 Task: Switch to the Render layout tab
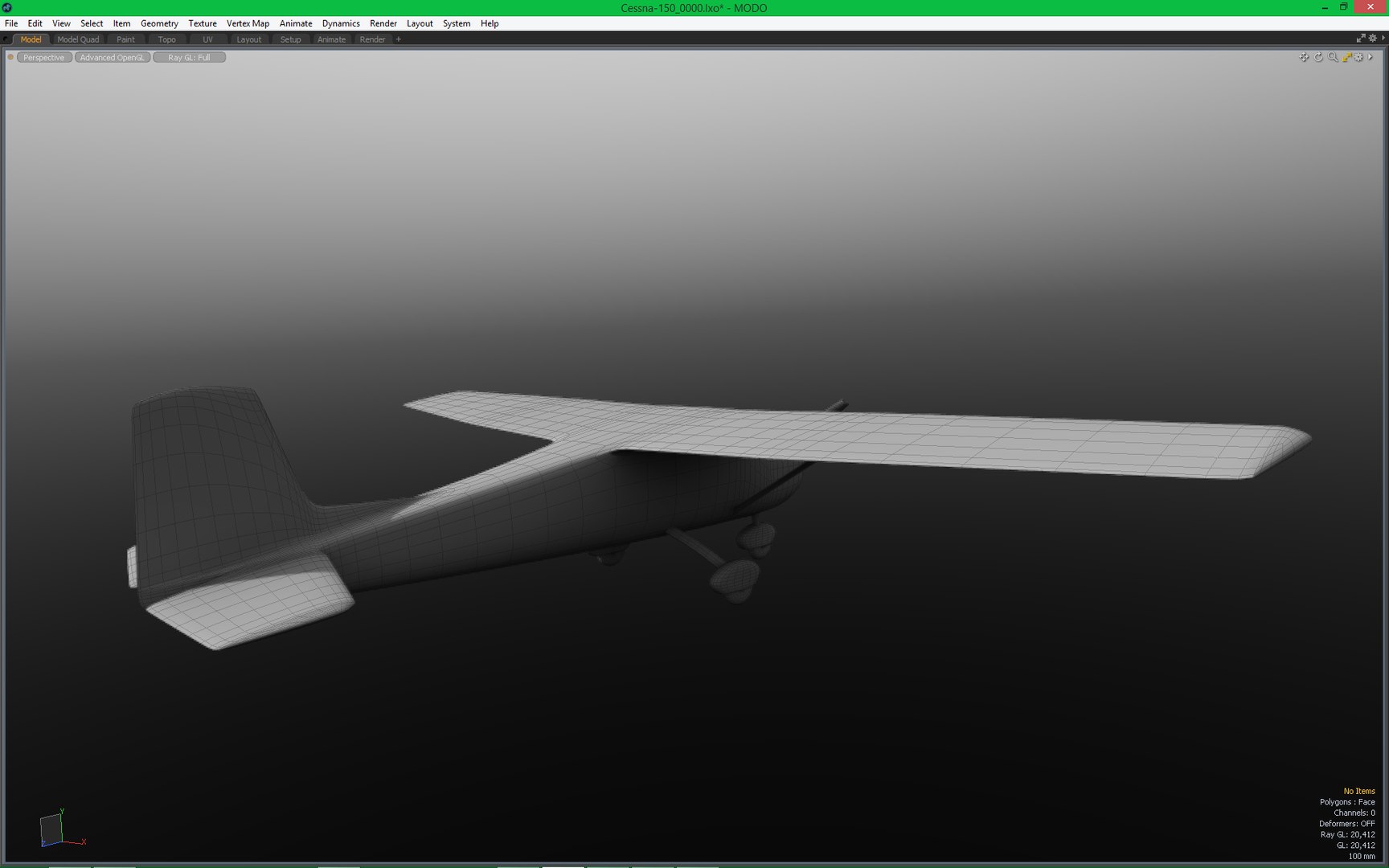(372, 39)
